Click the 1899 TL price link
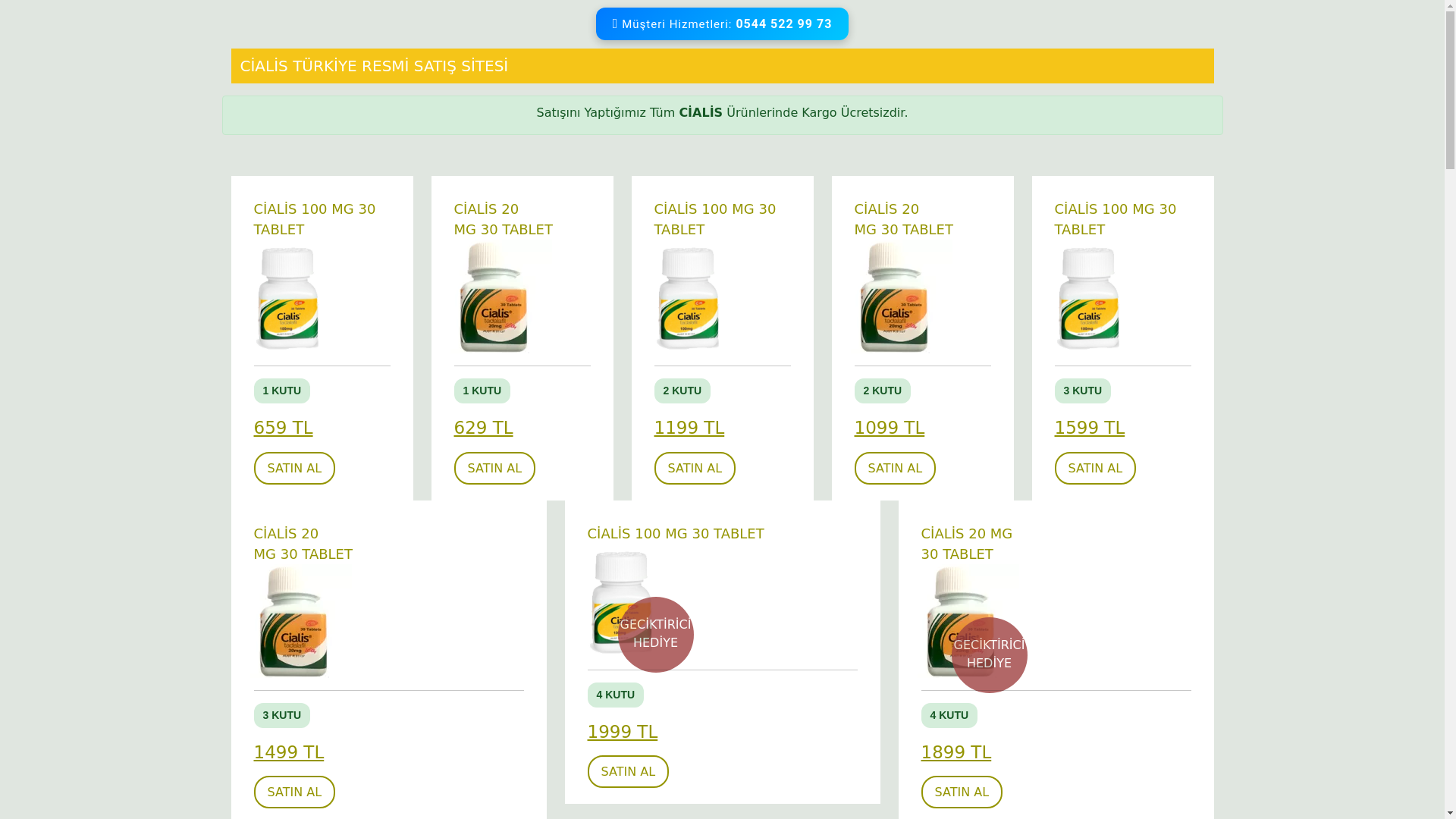 coord(955,752)
